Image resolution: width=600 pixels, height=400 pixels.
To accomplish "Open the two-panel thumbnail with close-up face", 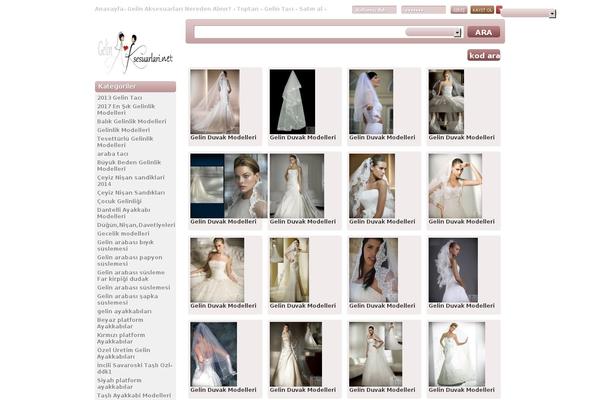I will tap(229, 186).
